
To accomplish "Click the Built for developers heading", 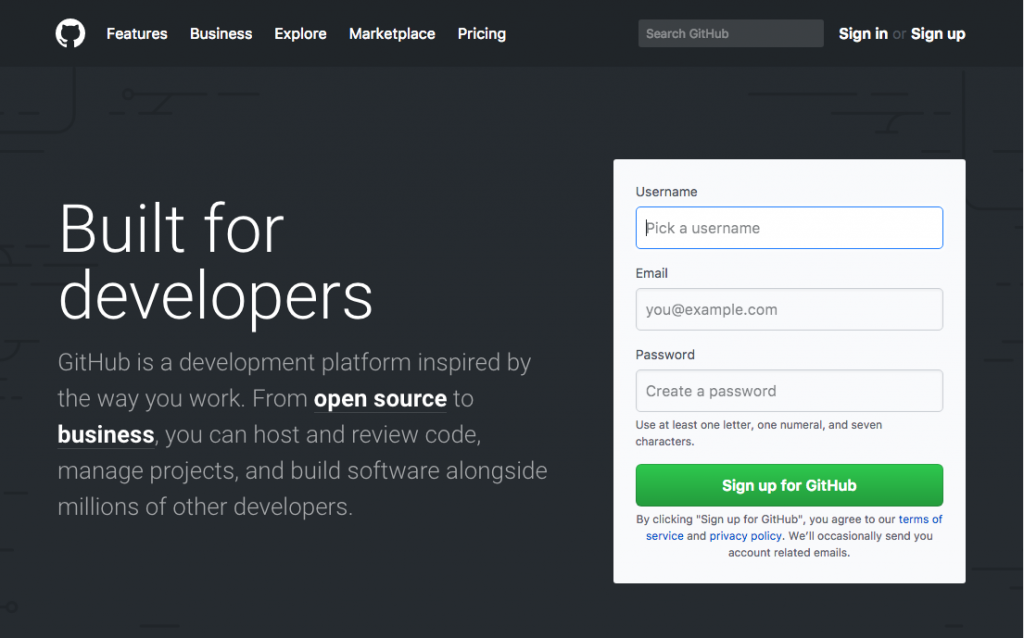I will [x=216, y=263].
